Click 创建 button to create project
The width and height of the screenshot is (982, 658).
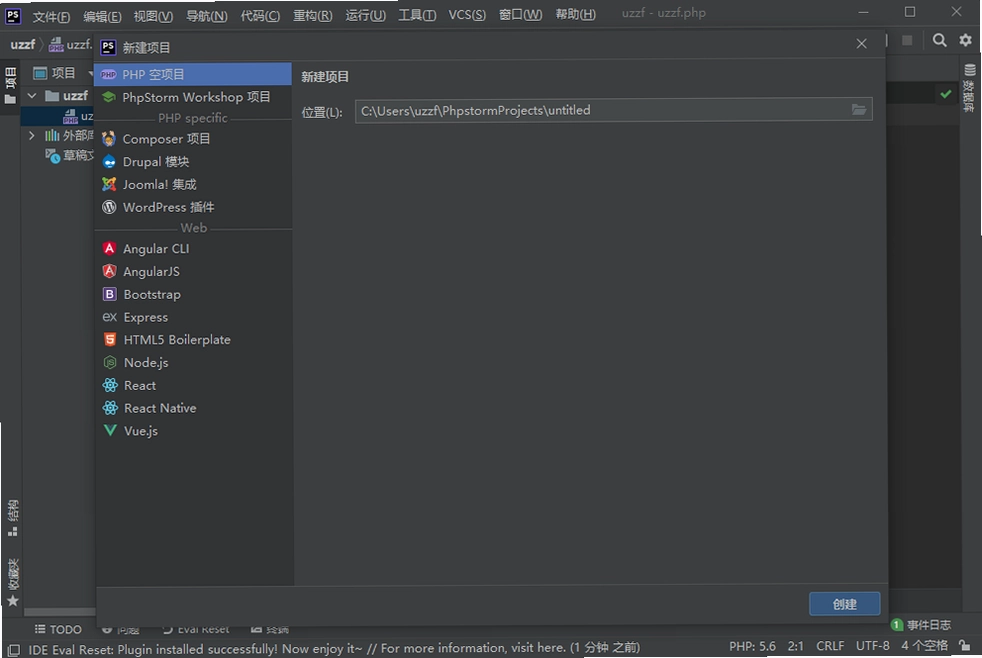pos(844,604)
